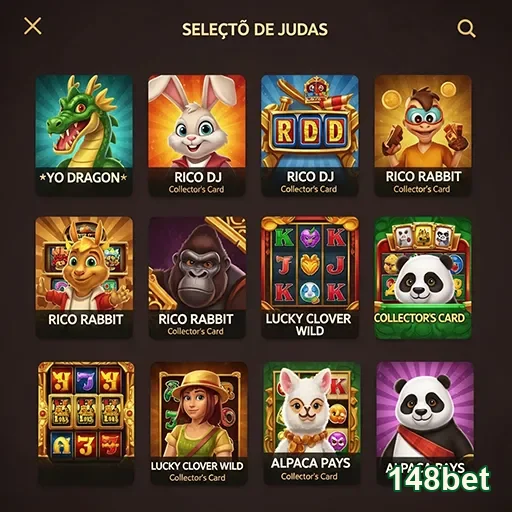Open the Lucky Clover Wild slot reels tile
Screen dimensions: 512x512
(x=310, y=277)
